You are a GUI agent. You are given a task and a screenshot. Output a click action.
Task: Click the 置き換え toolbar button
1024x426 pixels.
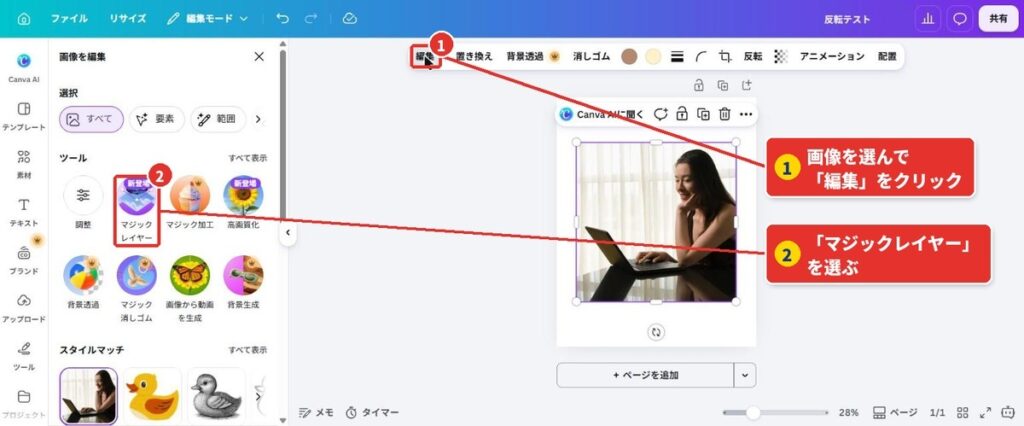click(x=474, y=56)
